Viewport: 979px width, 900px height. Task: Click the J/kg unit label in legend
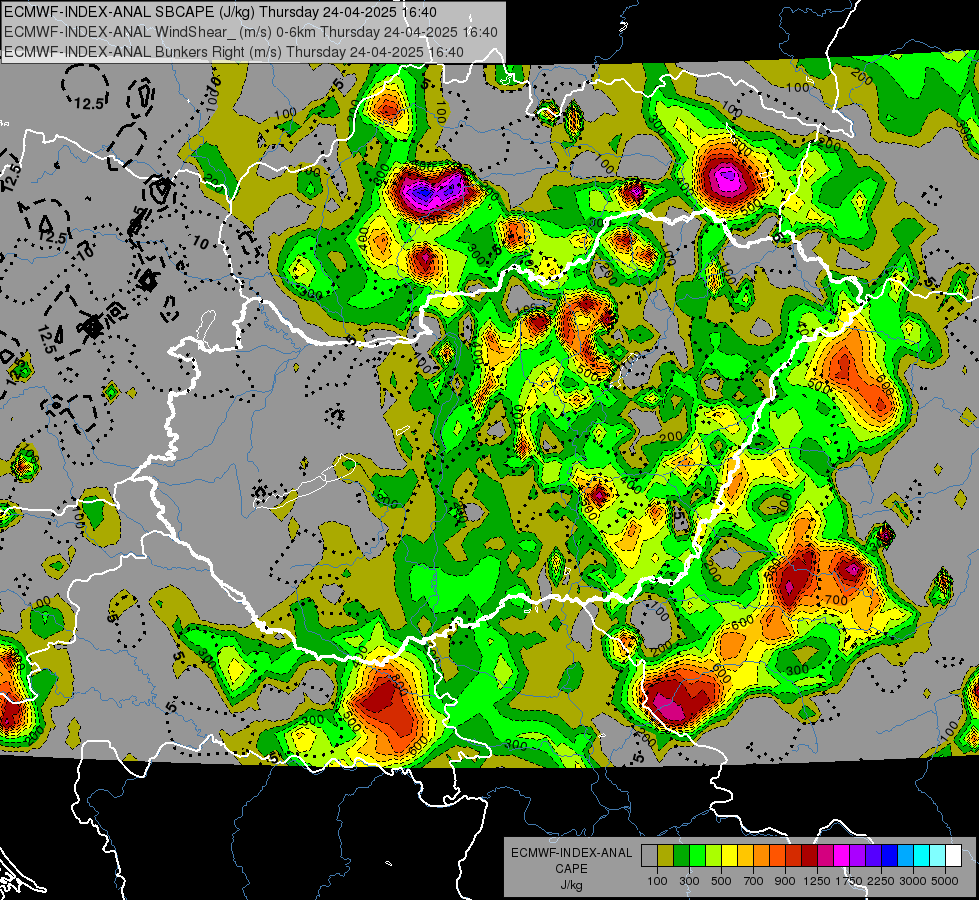(571, 885)
